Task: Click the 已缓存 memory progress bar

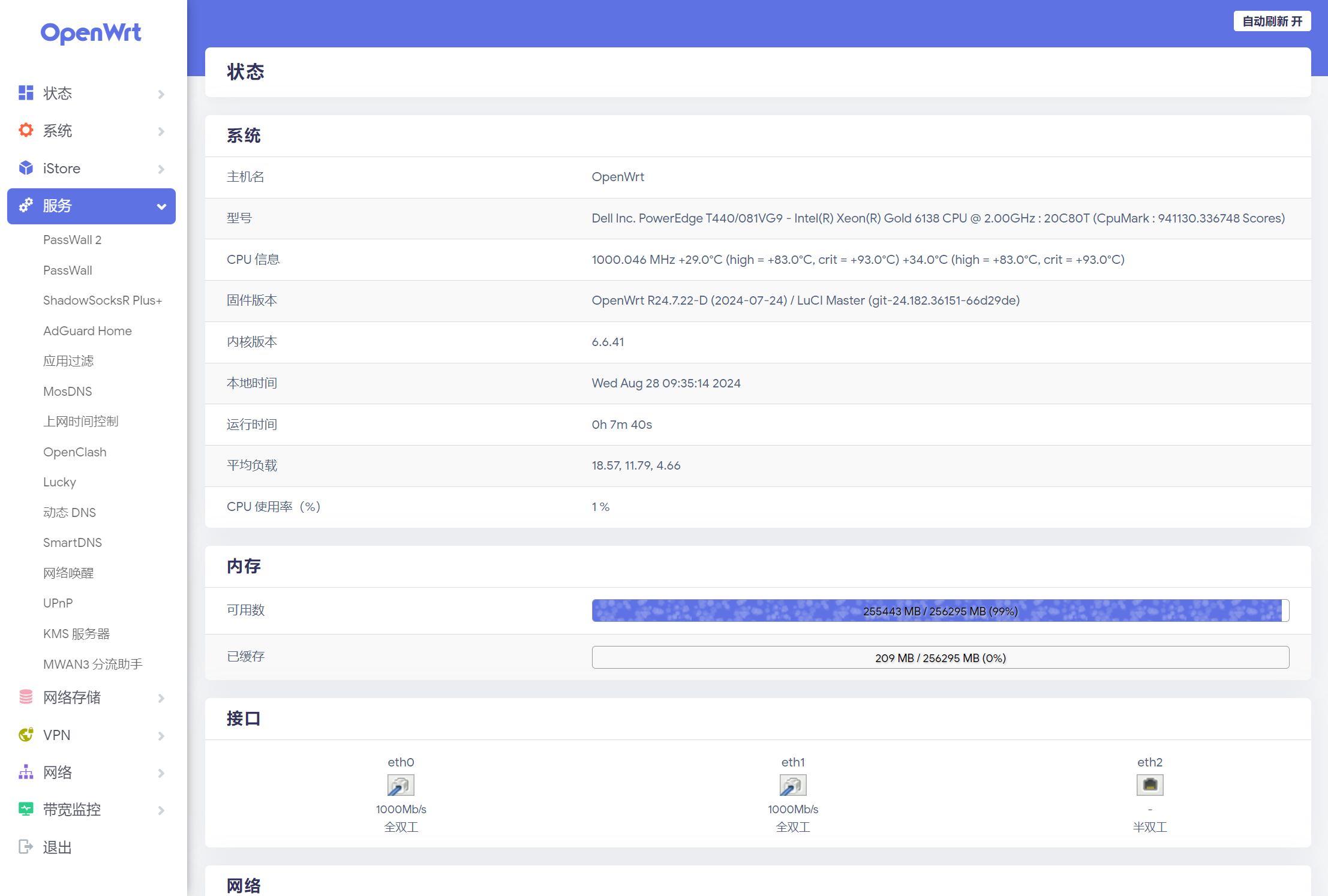Action: (940, 657)
